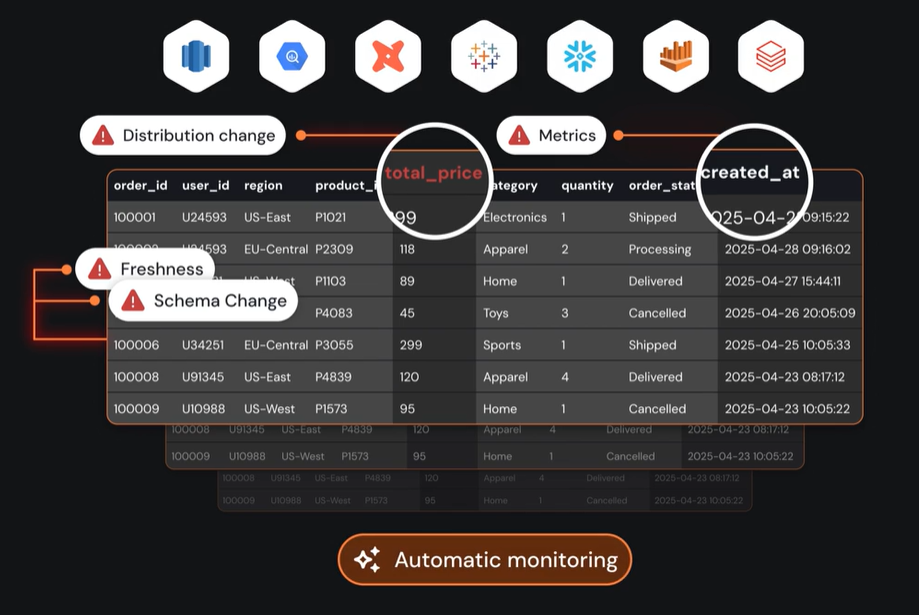
Task: Click EU-Central region in the P2309 row
Action: [276, 249]
